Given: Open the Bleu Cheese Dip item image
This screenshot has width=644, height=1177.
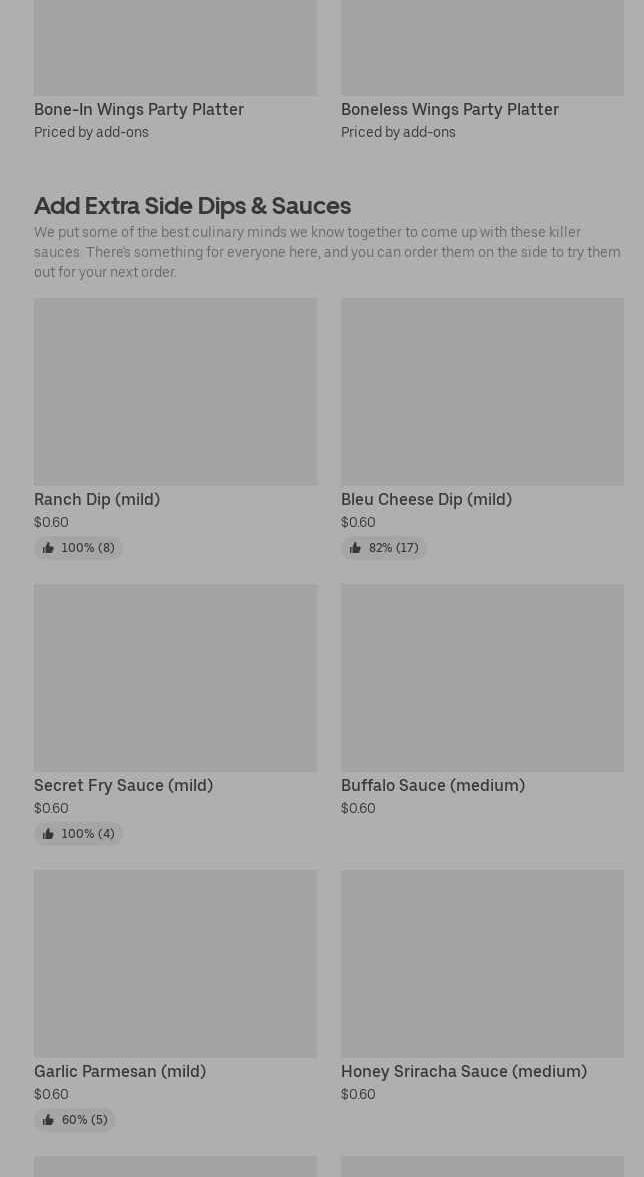Looking at the screenshot, I should click(x=482, y=391).
